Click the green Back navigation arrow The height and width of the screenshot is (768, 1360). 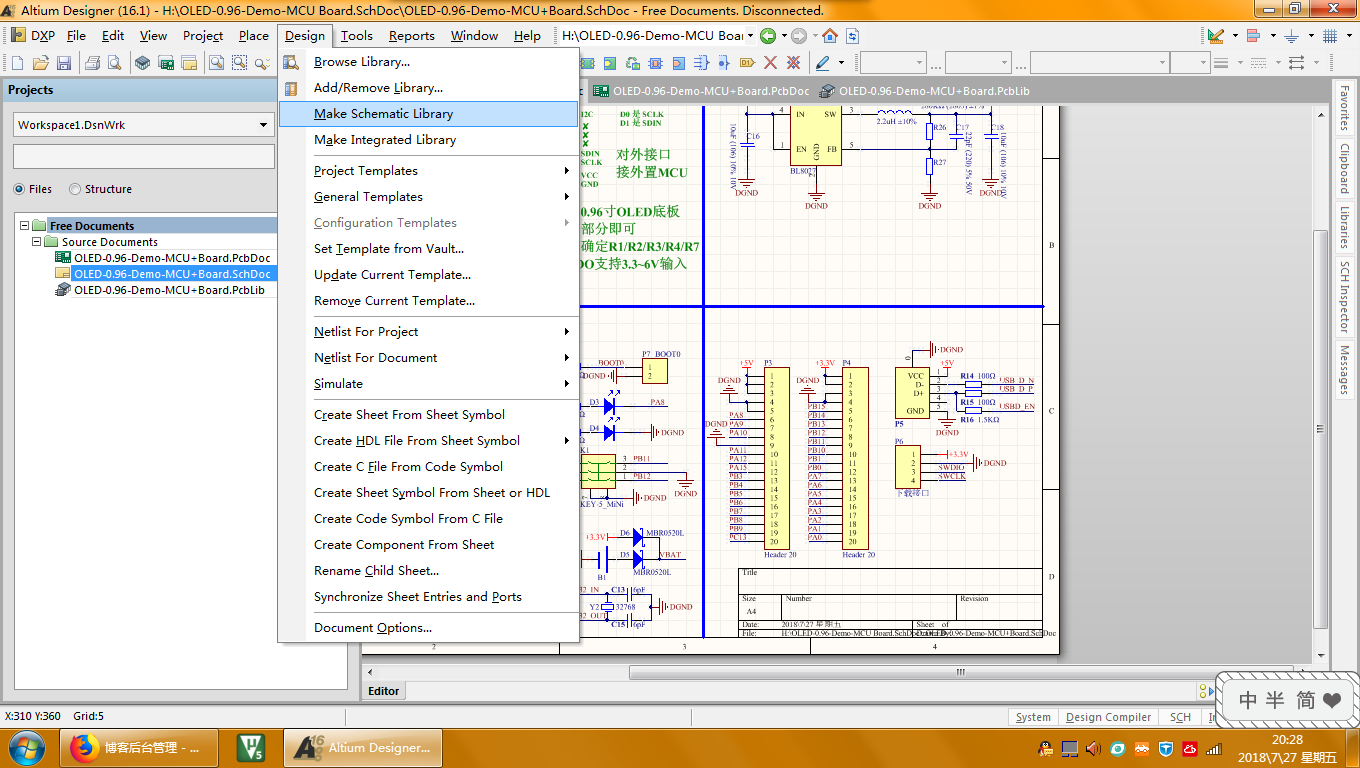click(768, 36)
